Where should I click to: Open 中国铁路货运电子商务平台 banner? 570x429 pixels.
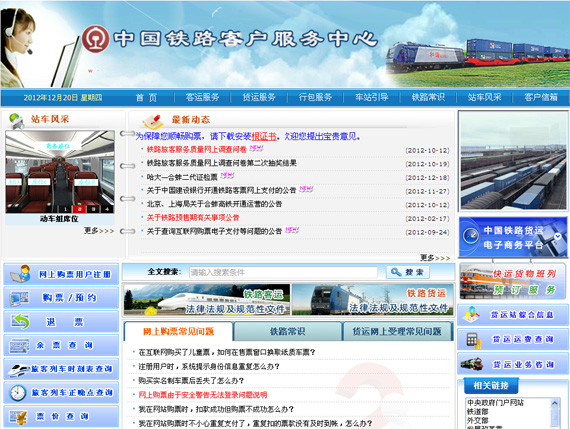(513, 237)
